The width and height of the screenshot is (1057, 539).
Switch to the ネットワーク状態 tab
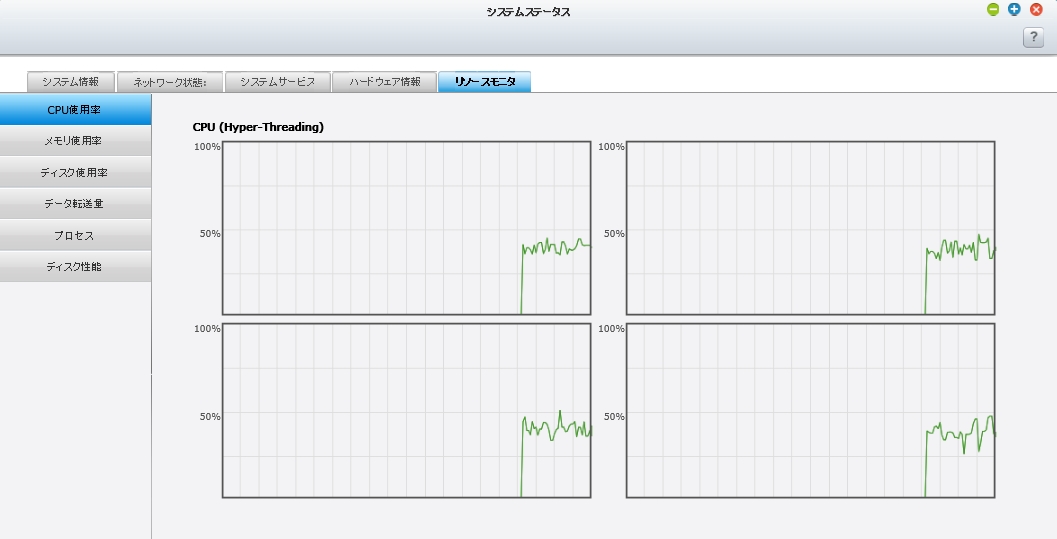[170, 82]
